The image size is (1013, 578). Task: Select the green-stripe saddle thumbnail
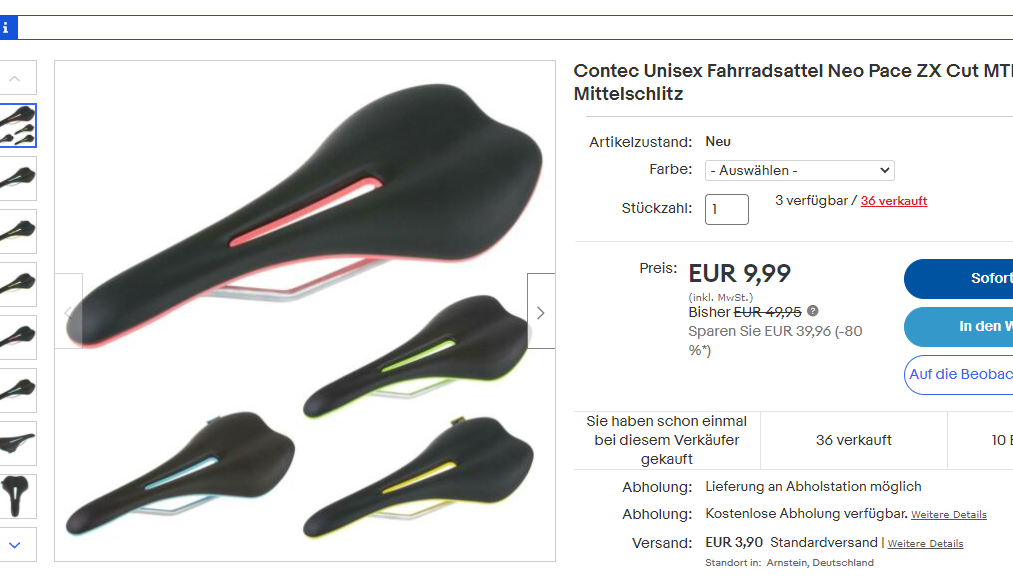click(17, 231)
